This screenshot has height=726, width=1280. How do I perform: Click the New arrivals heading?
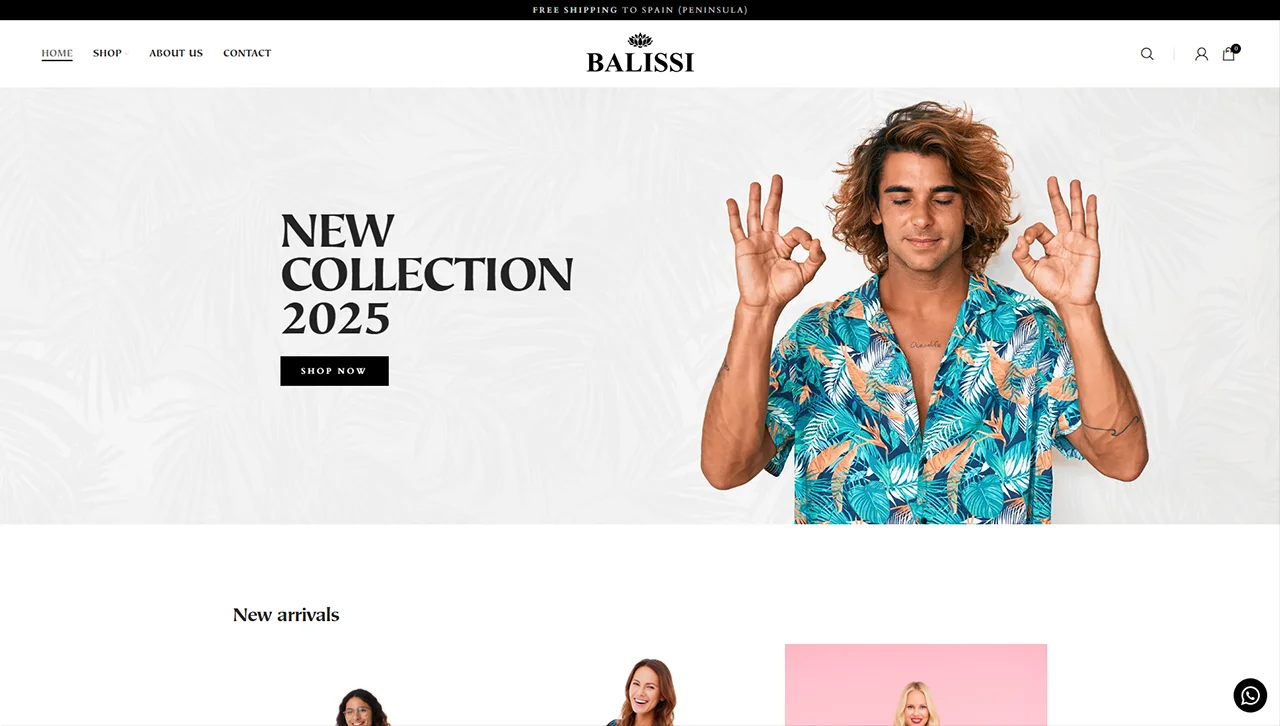(286, 615)
